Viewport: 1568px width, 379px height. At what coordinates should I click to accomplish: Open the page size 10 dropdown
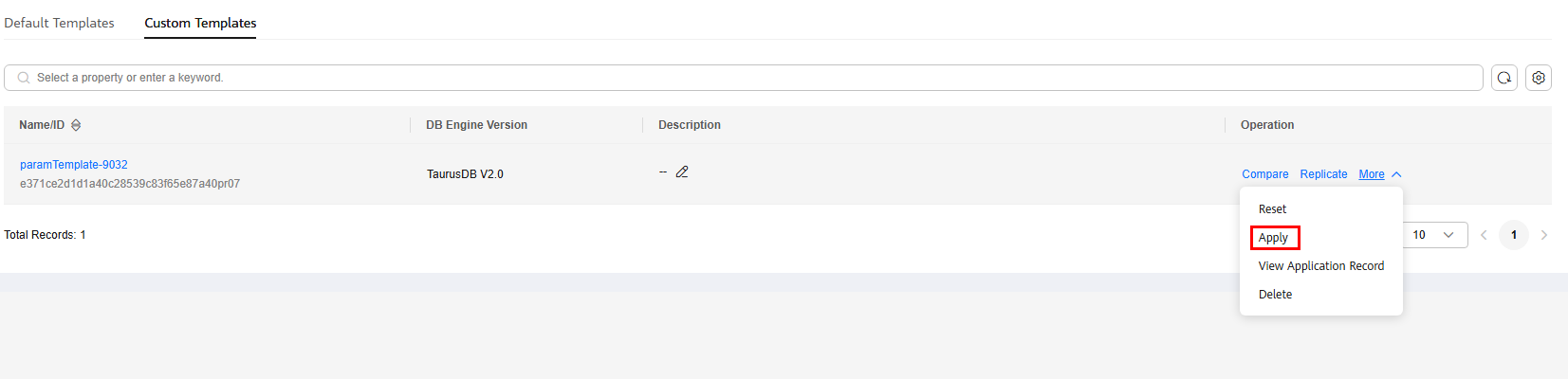coord(1433,235)
